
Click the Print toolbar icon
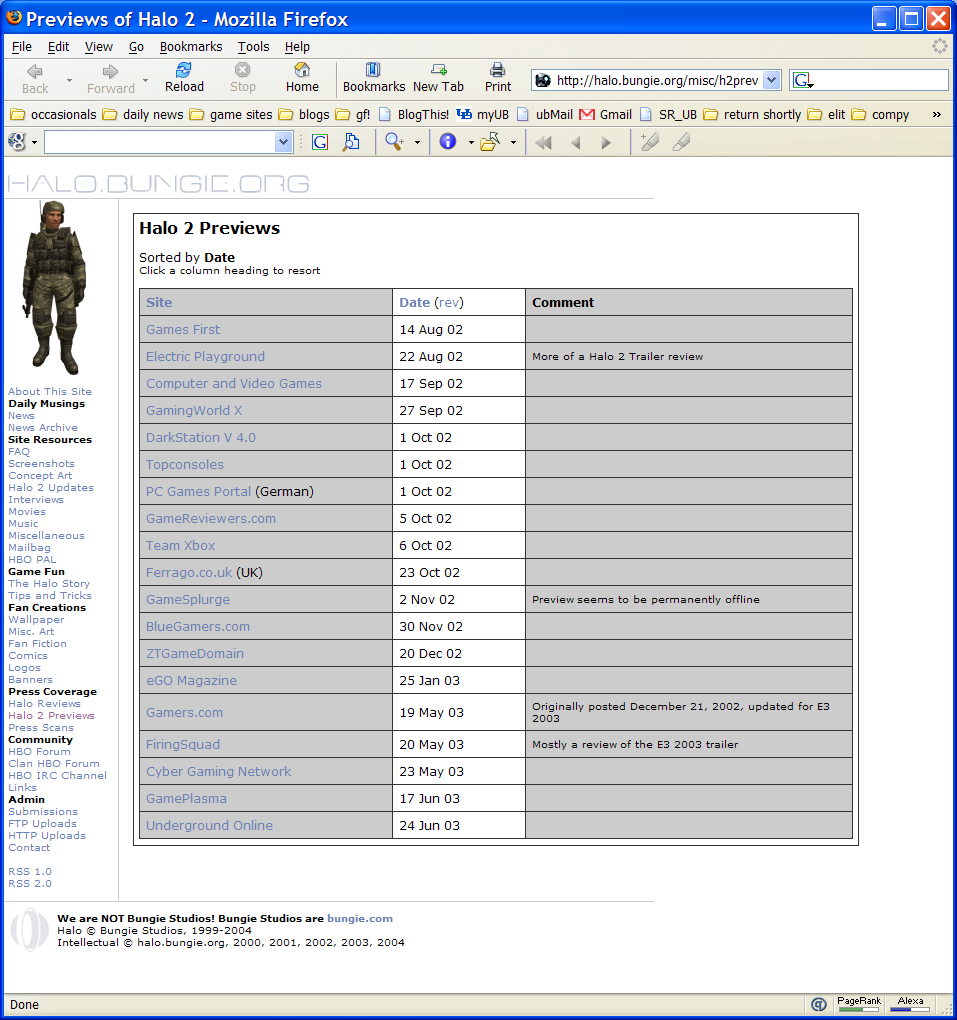[x=498, y=77]
